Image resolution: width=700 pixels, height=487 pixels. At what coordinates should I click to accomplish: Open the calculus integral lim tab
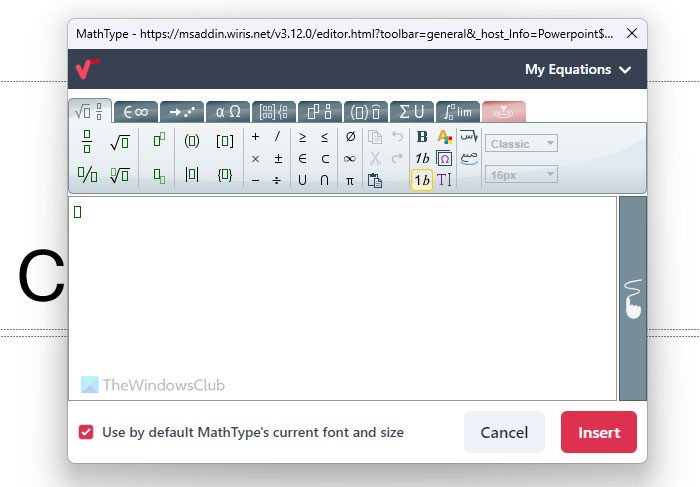click(458, 112)
